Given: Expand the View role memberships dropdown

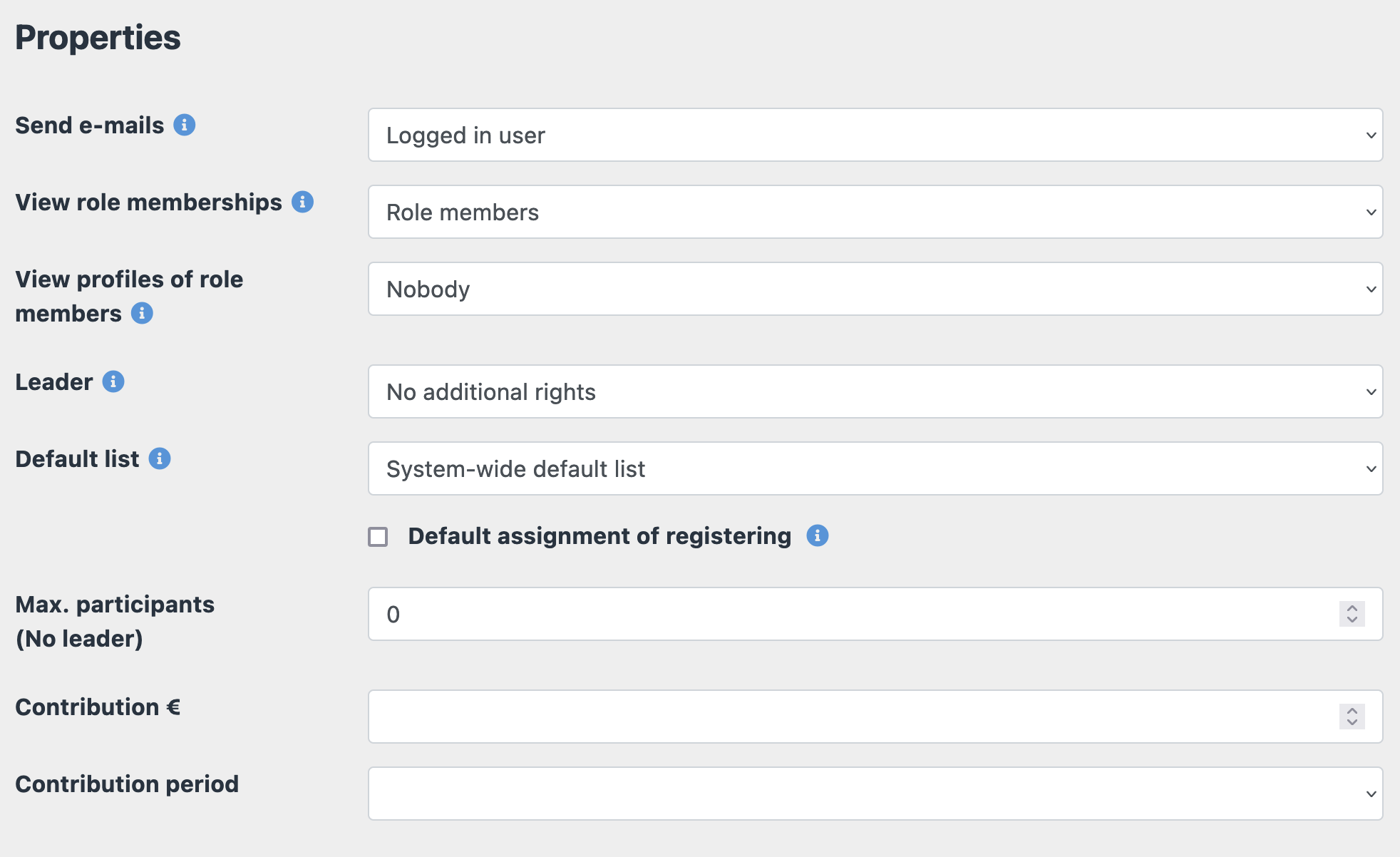Looking at the screenshot, I should point(875,212).
